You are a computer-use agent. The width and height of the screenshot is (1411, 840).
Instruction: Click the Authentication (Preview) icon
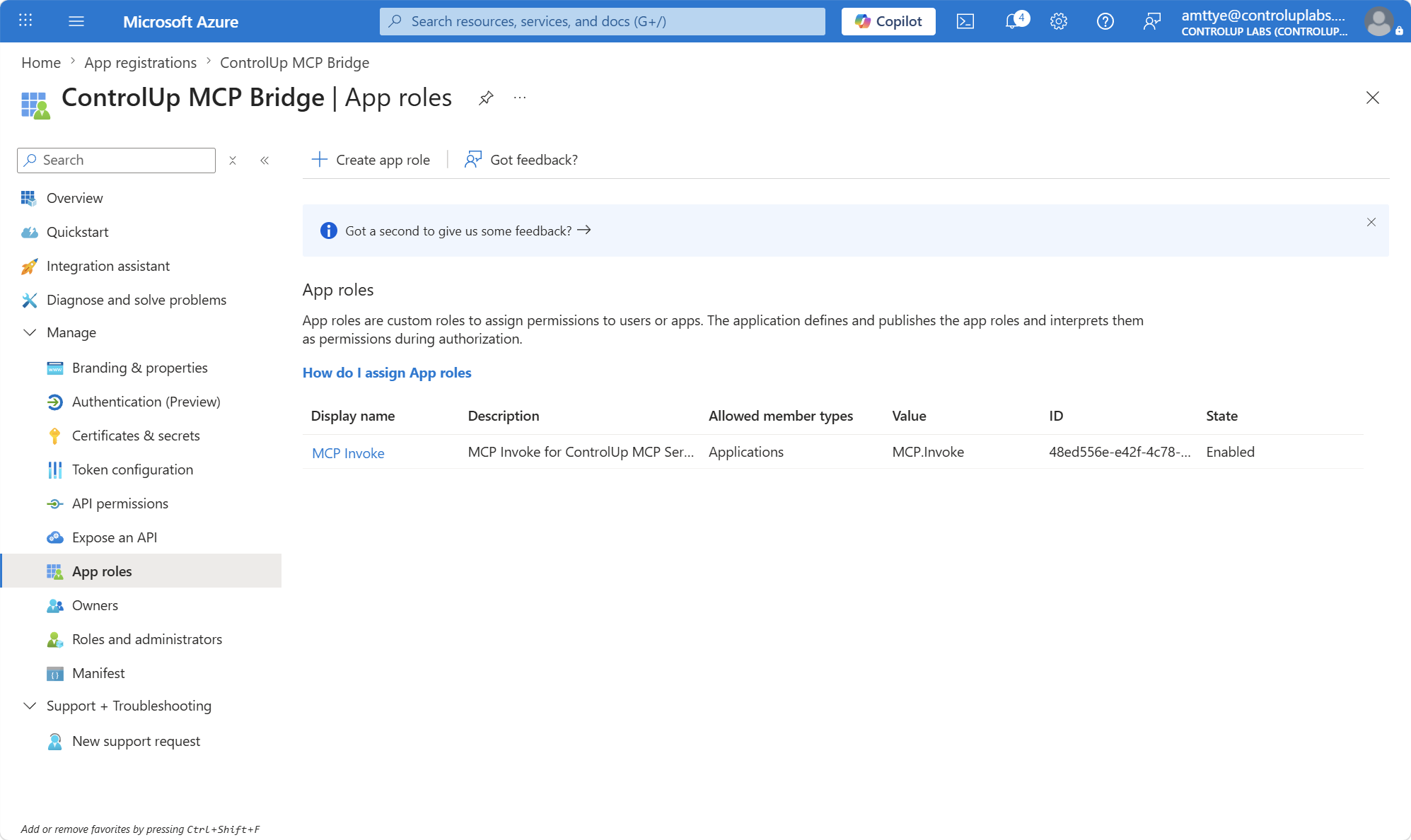pos(54,402)
